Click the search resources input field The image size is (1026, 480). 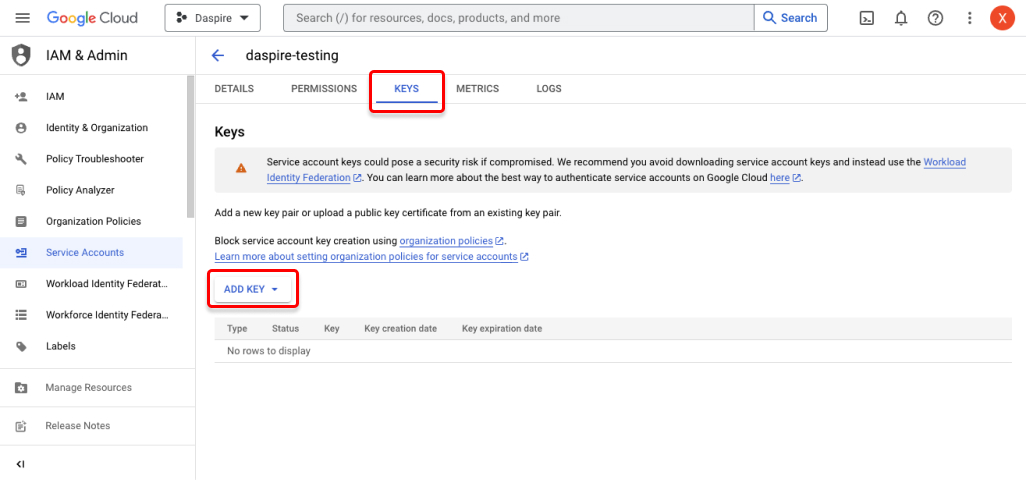[518, 18]
